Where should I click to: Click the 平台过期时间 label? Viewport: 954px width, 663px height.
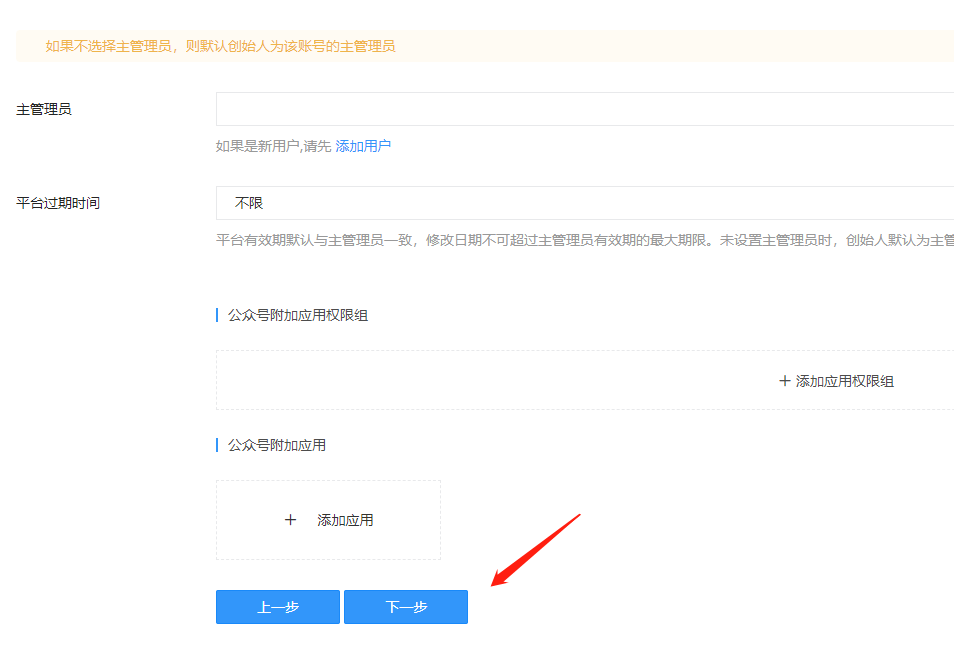58,203
